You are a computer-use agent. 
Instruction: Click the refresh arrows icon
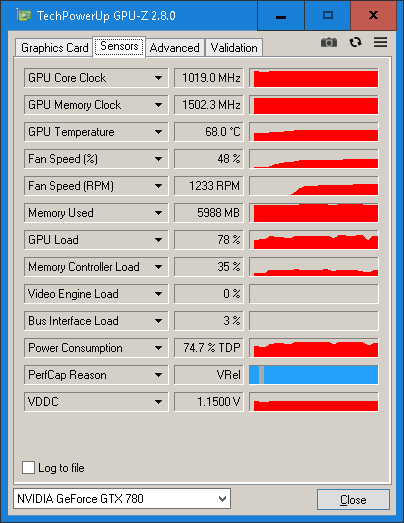tap(355, 42)
